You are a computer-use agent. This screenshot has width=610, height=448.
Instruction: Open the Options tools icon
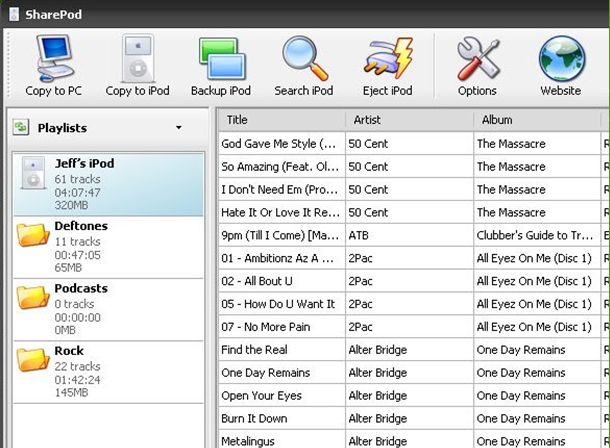[478, 59]
